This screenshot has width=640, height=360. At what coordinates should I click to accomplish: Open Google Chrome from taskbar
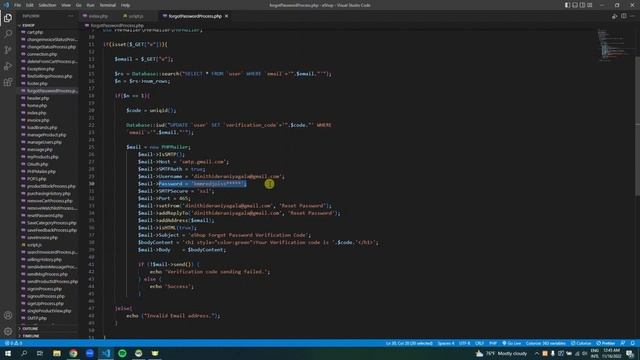coord(73,353)
